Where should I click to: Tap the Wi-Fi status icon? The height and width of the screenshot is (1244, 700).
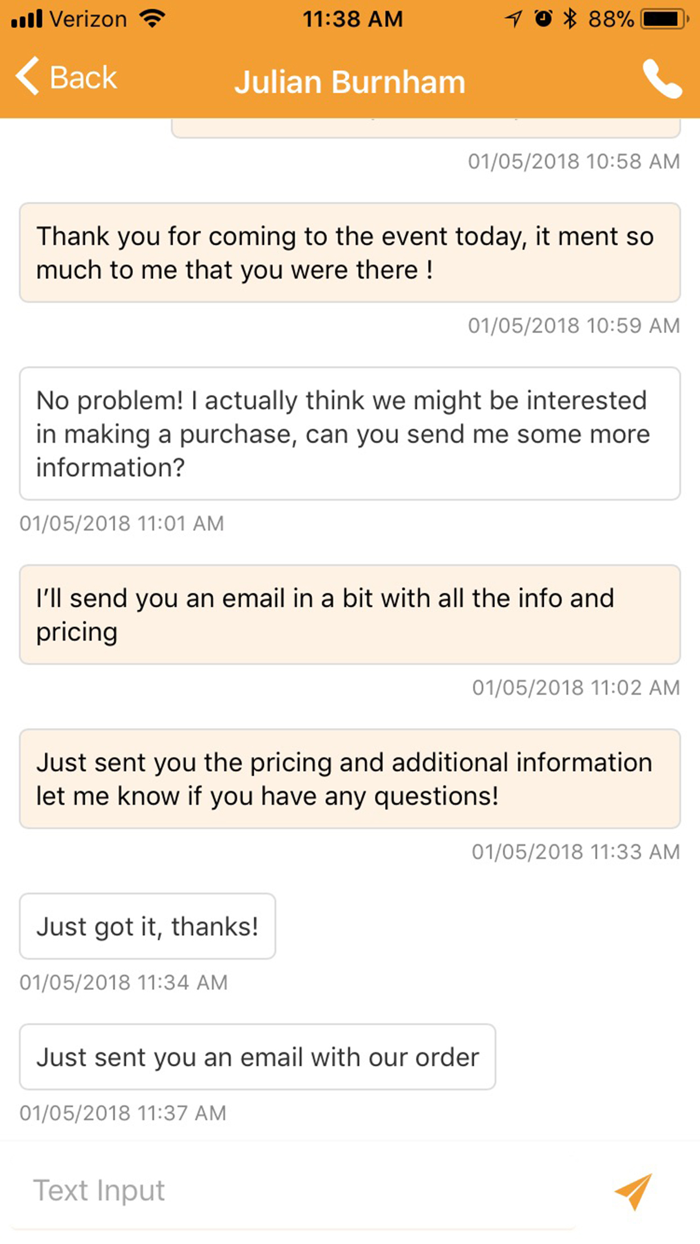point(152,19)
